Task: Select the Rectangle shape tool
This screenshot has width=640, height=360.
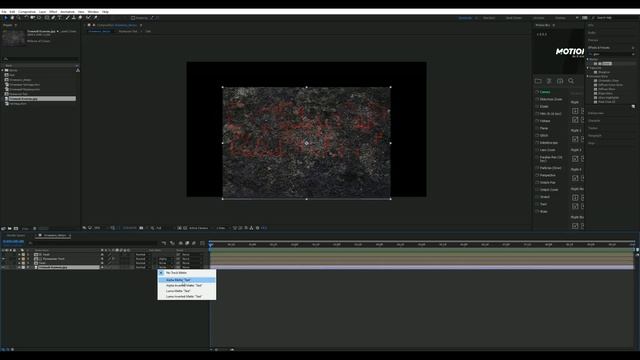Action: 47,18
